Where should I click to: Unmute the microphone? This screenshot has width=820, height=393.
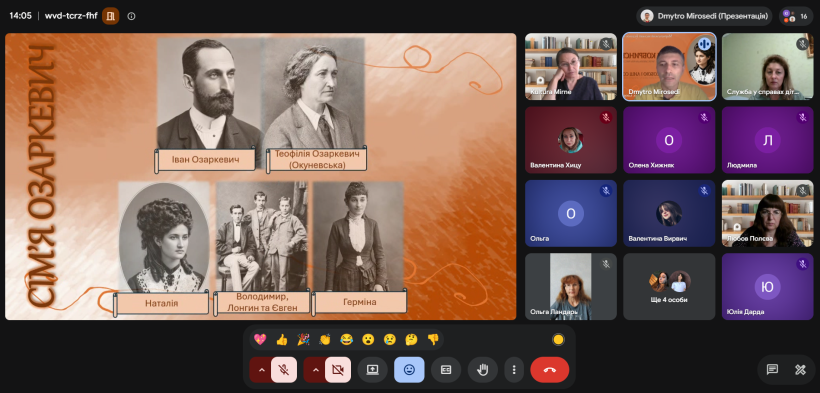(284, 369)
